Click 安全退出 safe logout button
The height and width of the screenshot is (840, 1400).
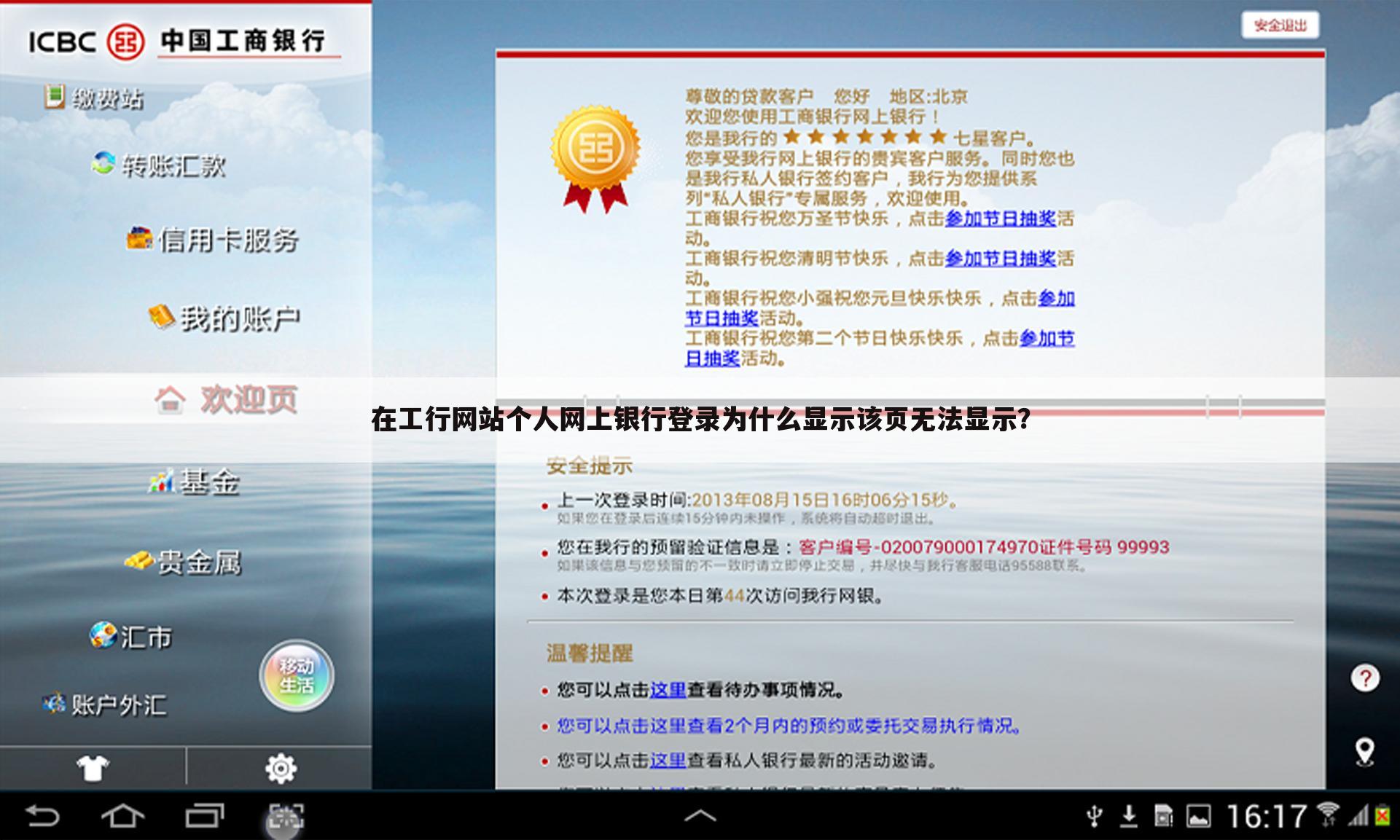point(1280,25)
